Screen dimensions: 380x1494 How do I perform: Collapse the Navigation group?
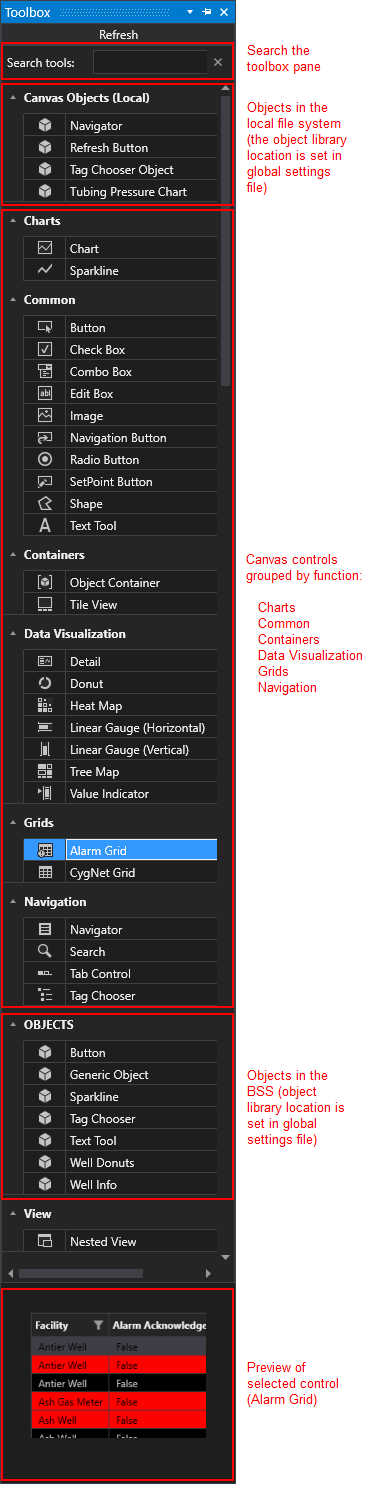coord(12,902)
